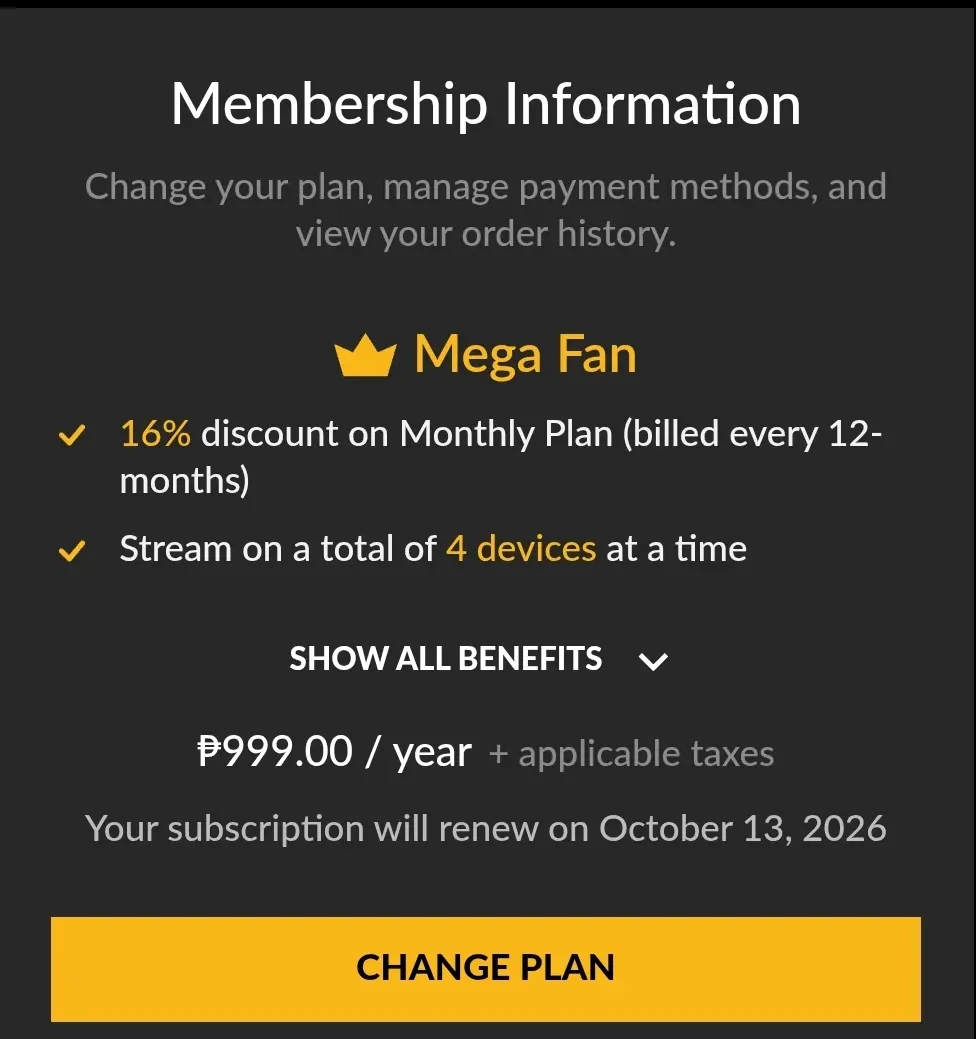Click the October 13, 2026 renewal date
The image size is (976, 1039).
coord(743,828)
